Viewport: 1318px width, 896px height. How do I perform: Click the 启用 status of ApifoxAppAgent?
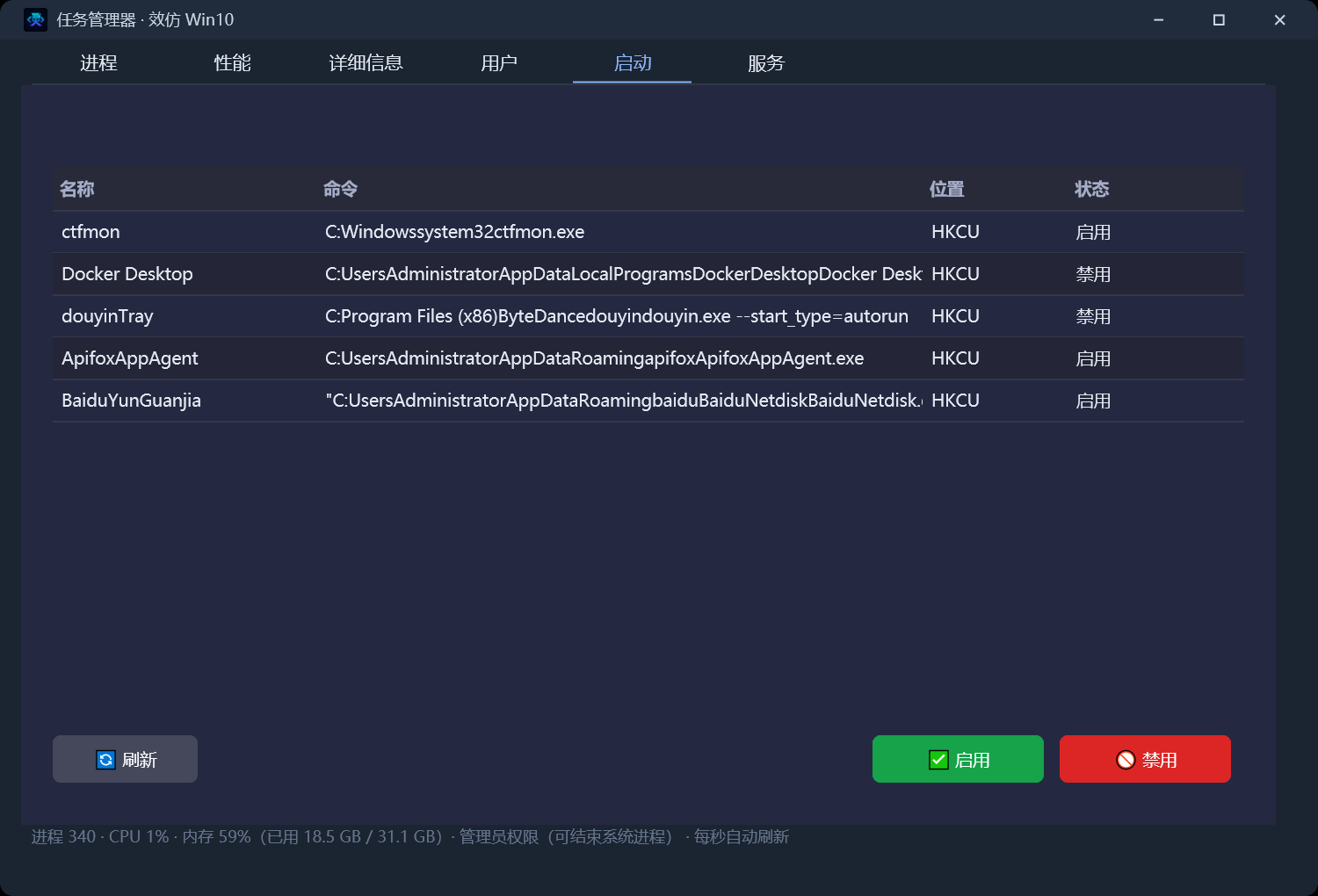pos(1094,358)
